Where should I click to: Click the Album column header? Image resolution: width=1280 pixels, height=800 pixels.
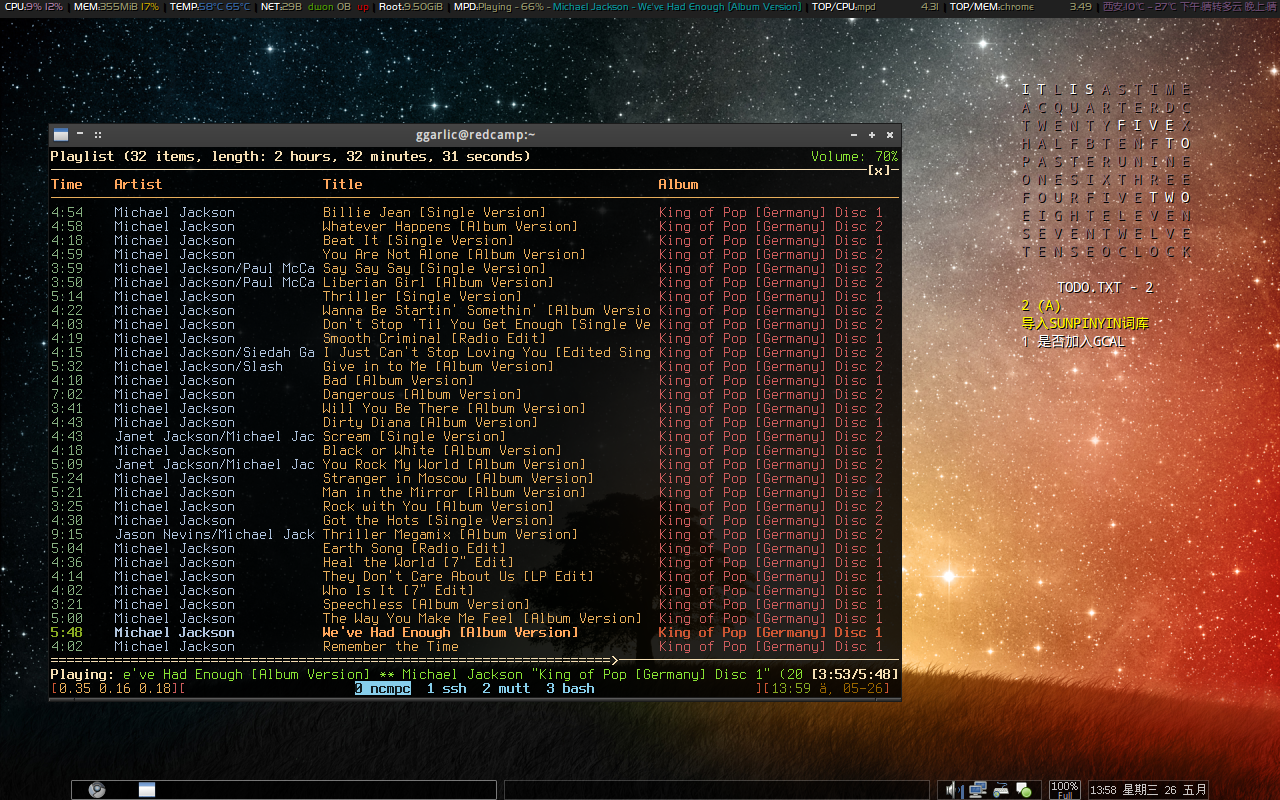pyautogui.click(x=678, y=184)
